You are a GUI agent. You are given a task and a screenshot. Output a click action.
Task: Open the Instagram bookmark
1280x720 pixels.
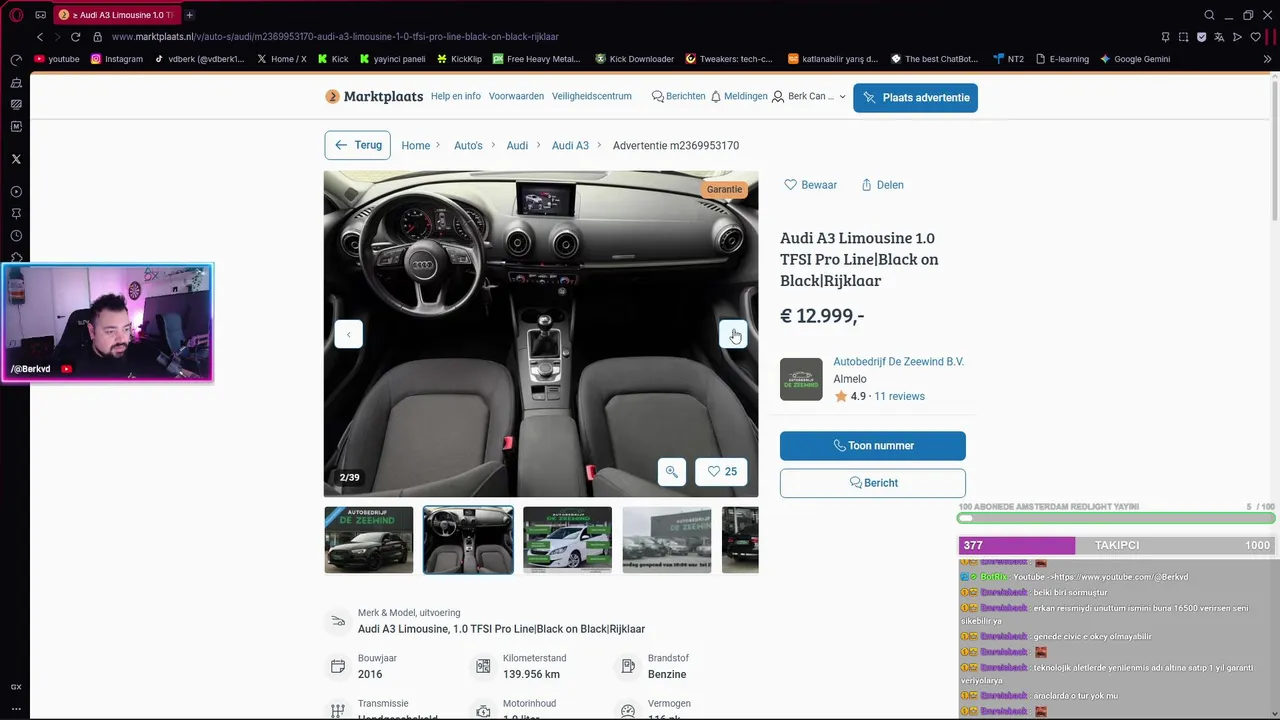[x=116, y=59]
